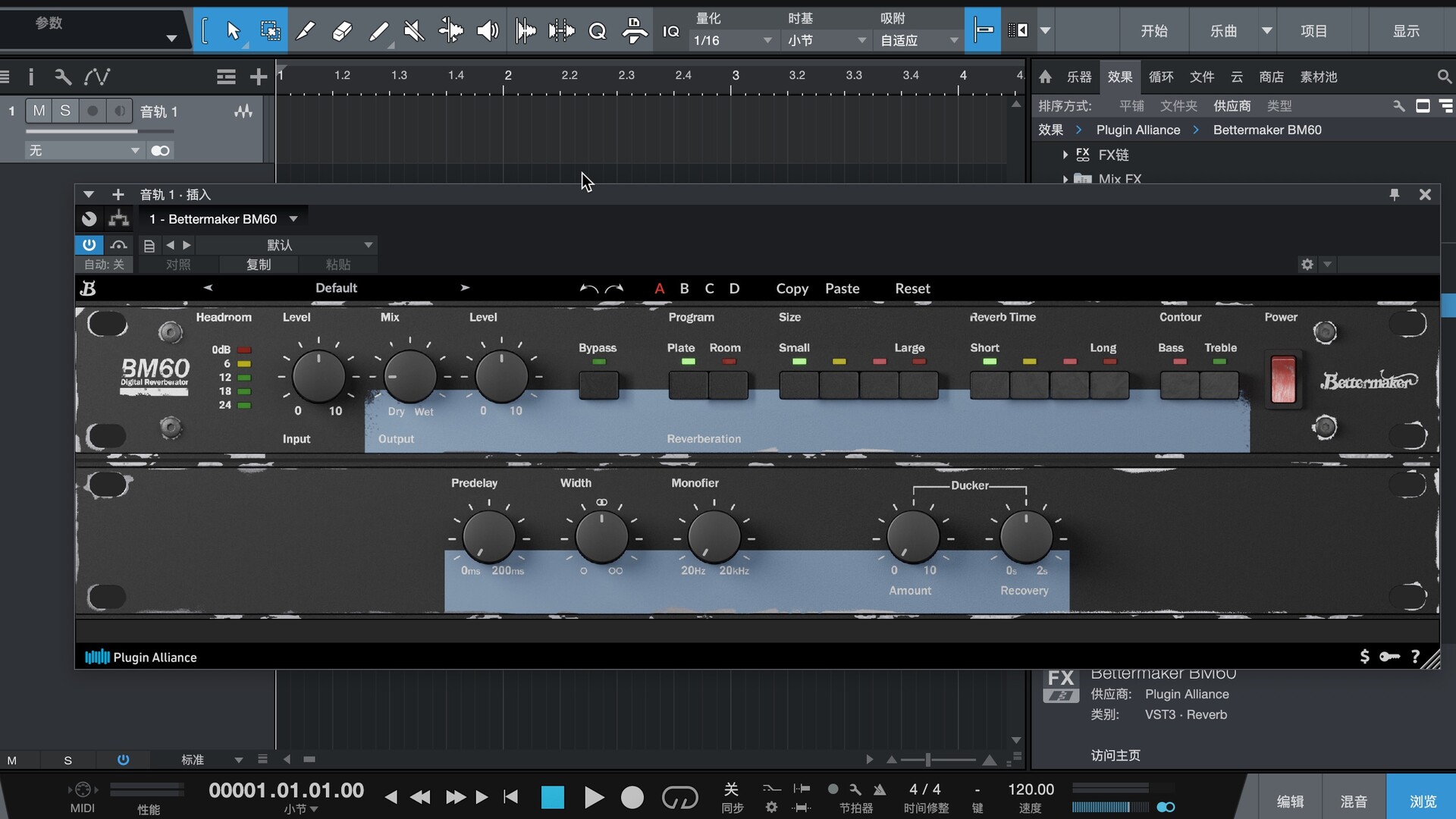
Task: Click the dollar sign icon
Action: (x=1365, y=657)
